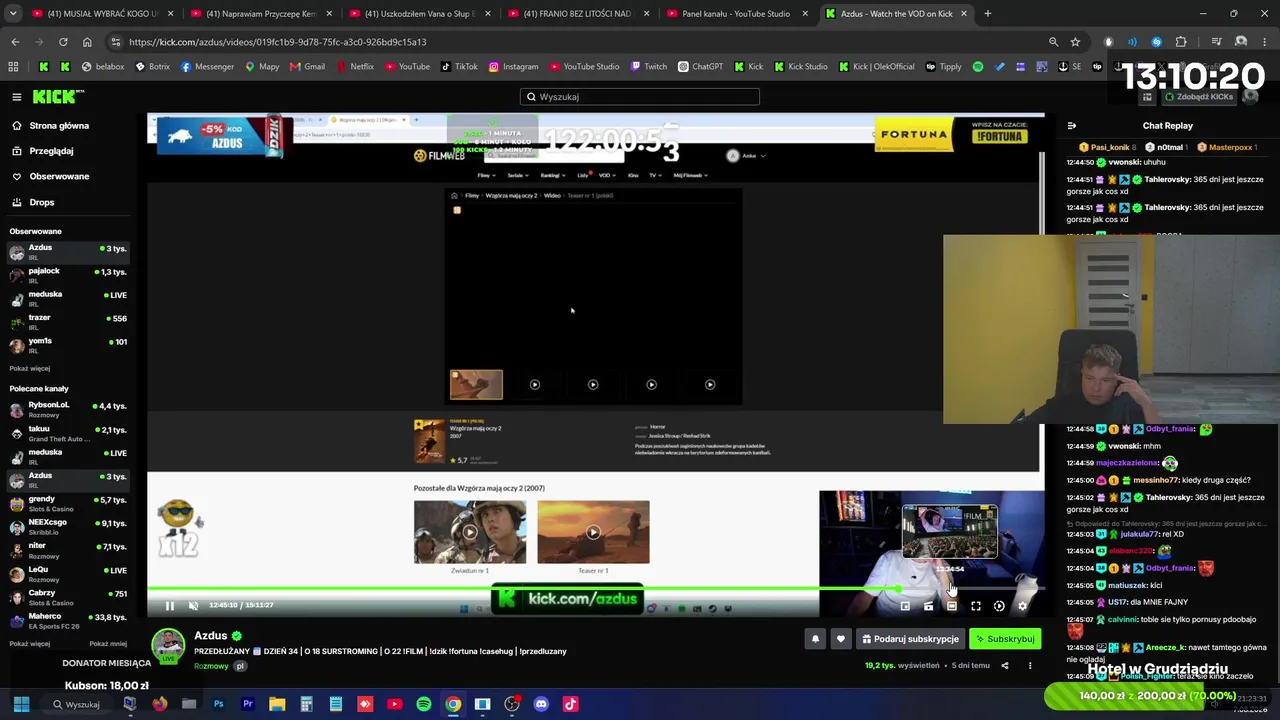Open Obserwowane page in sidebar
This screenshot has width=1280, height=720.
[x=59, y=176]
